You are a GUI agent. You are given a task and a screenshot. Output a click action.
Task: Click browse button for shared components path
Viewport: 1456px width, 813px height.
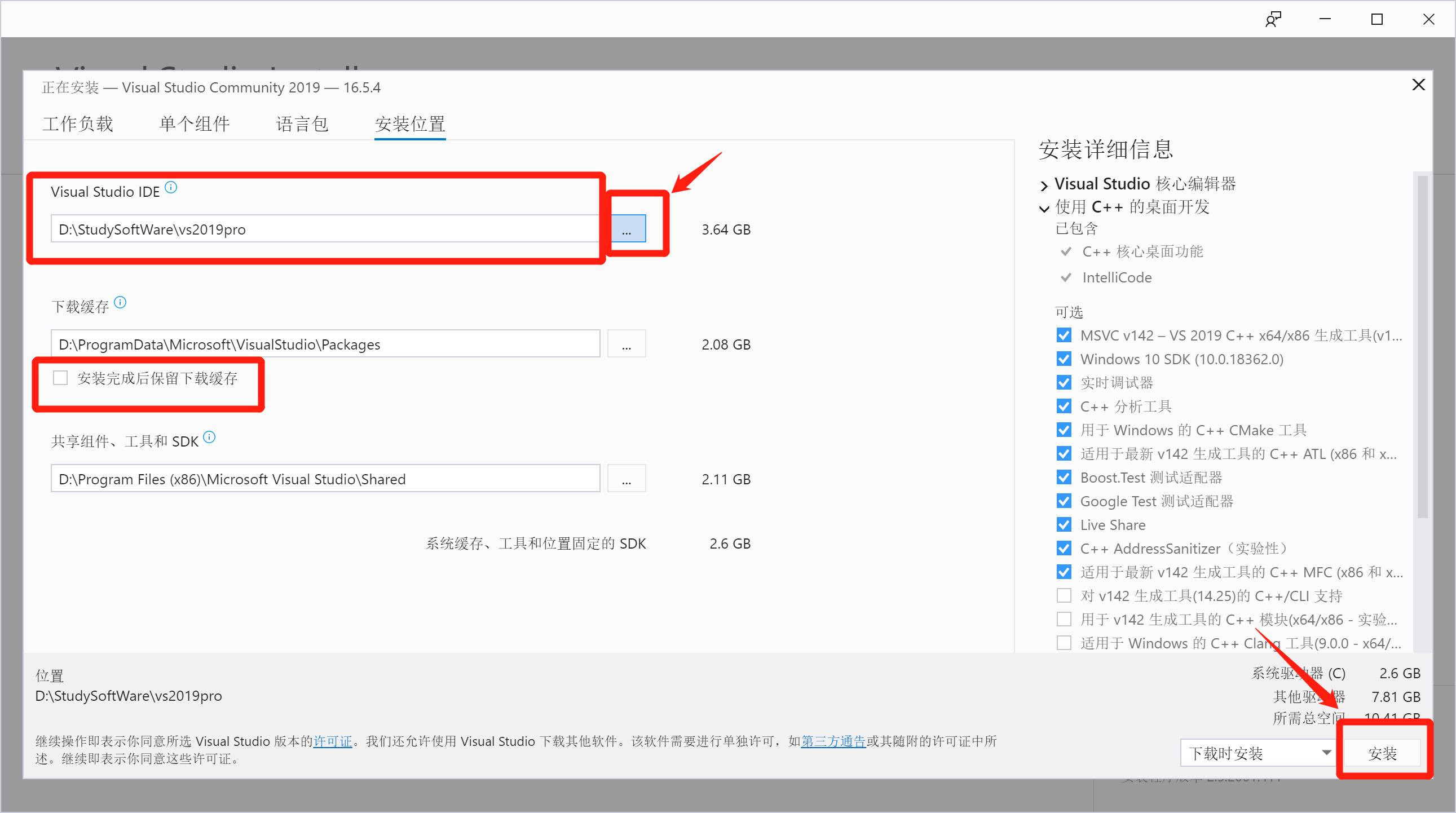pos(626,479)
